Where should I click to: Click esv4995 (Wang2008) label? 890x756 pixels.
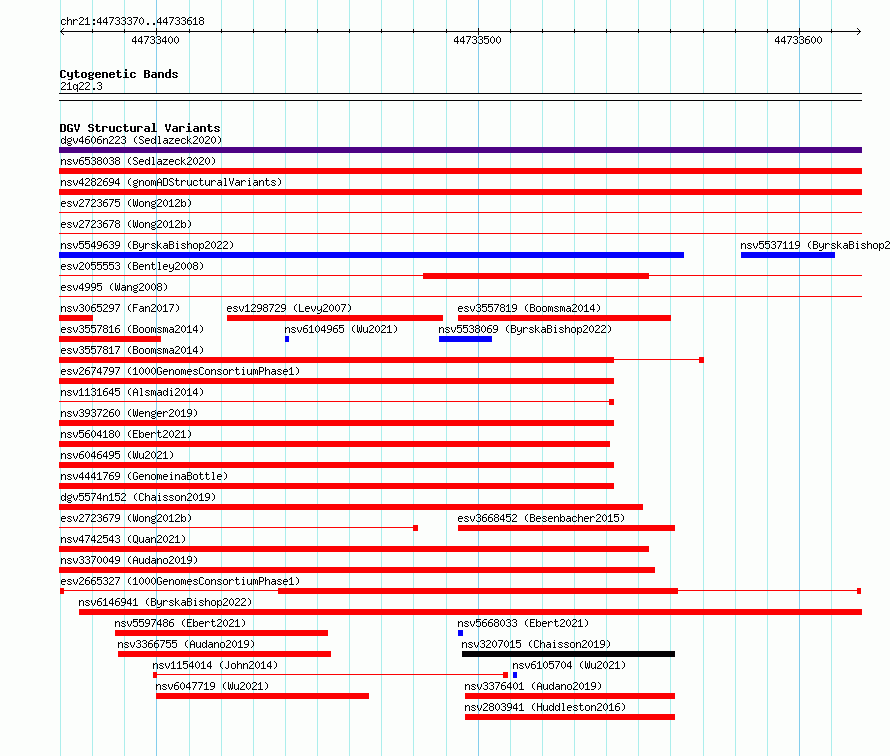pos(114,287)
